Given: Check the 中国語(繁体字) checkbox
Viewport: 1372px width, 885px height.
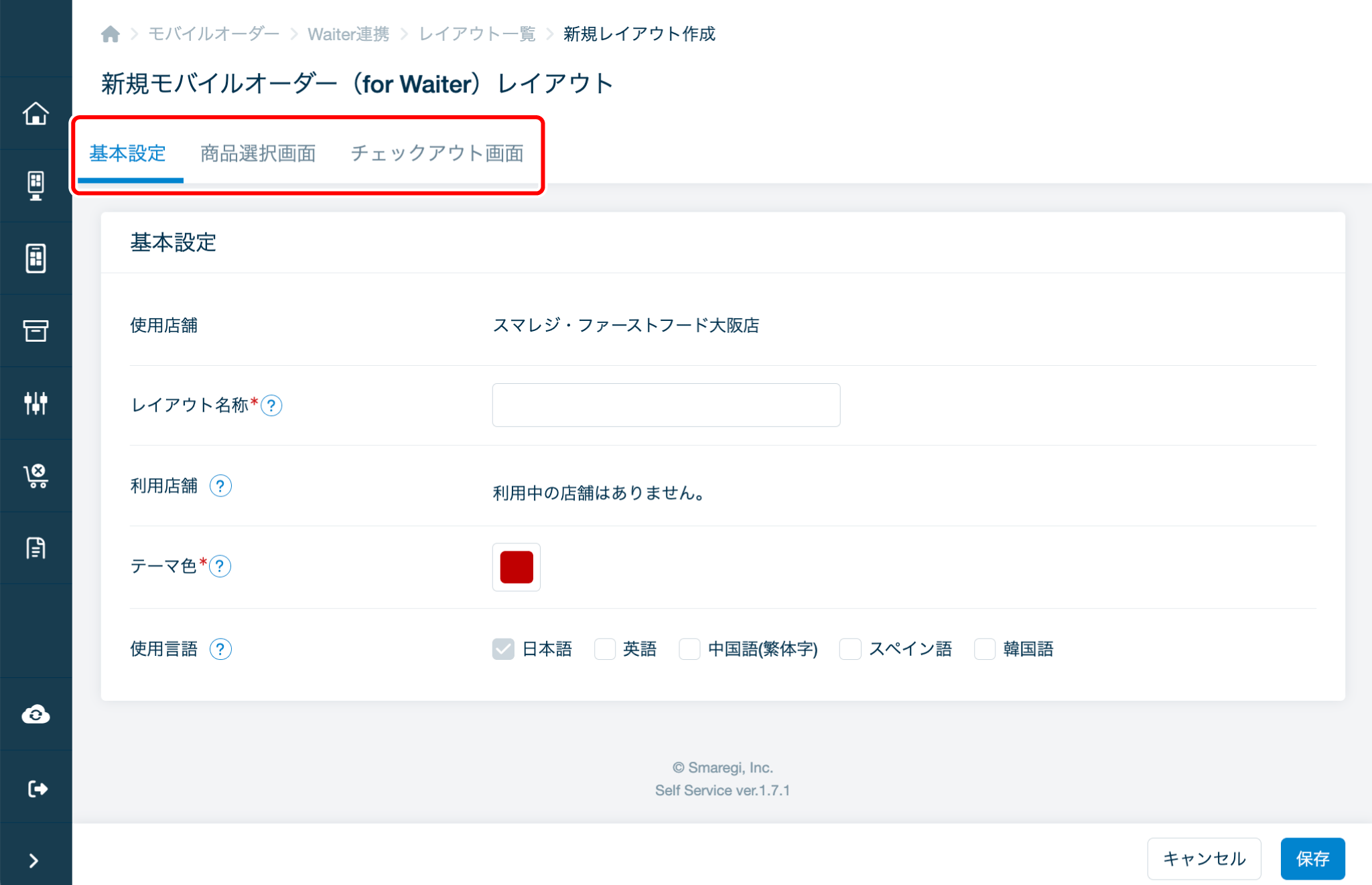Looking at the screenshot, I should pyautogui.click(x=689, y=649).
